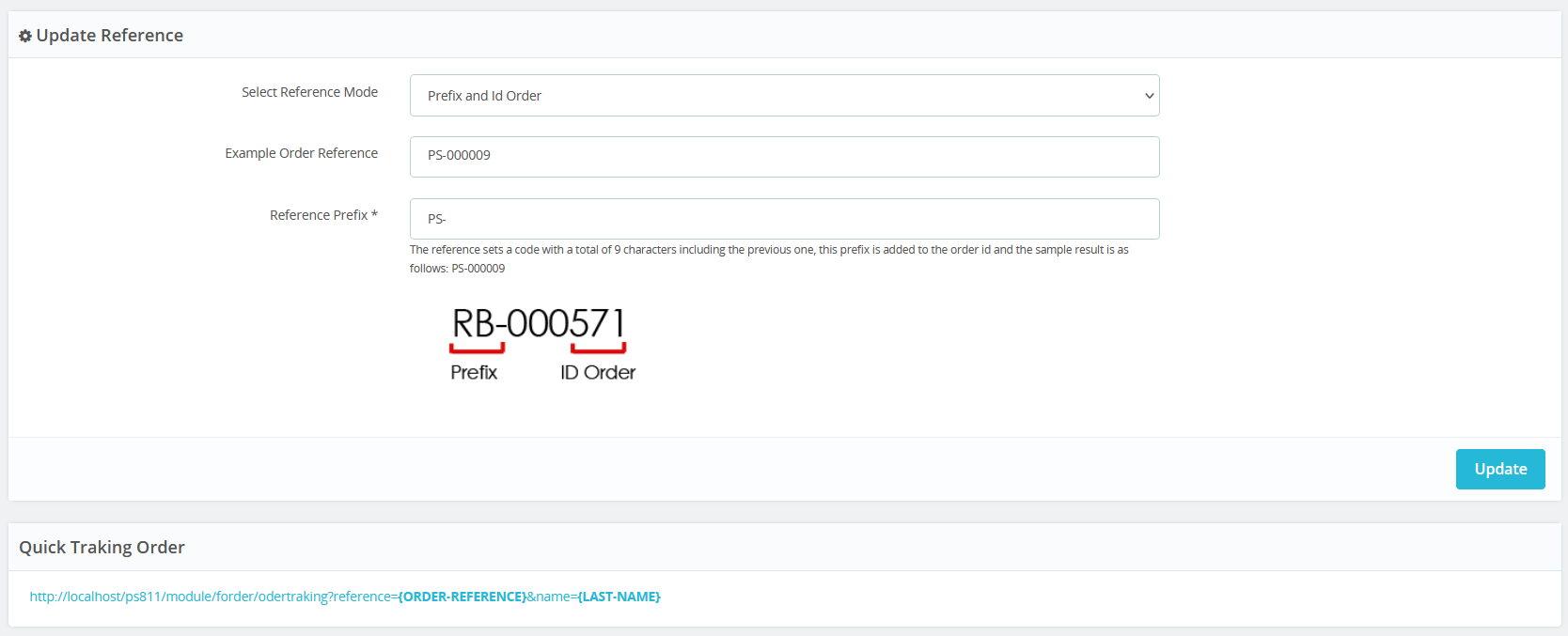Click the RB-000571 example reference image
This screenshot has height=636, width=1568.
point(542,344)
